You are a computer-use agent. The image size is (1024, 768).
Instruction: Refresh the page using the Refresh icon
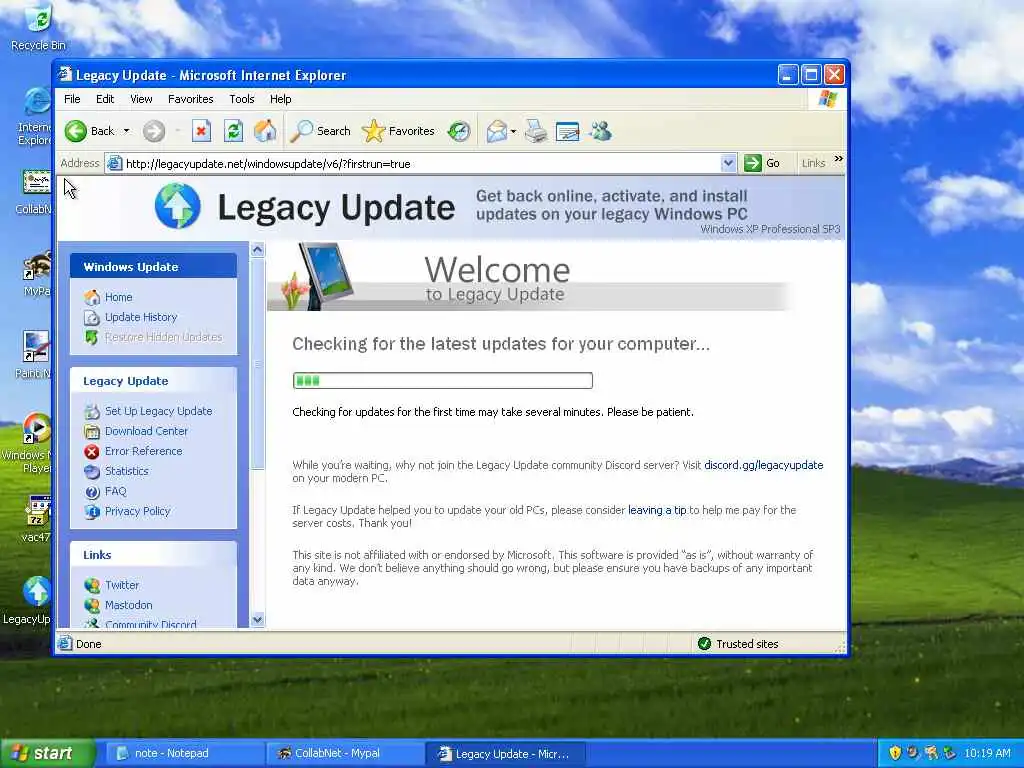233,131
